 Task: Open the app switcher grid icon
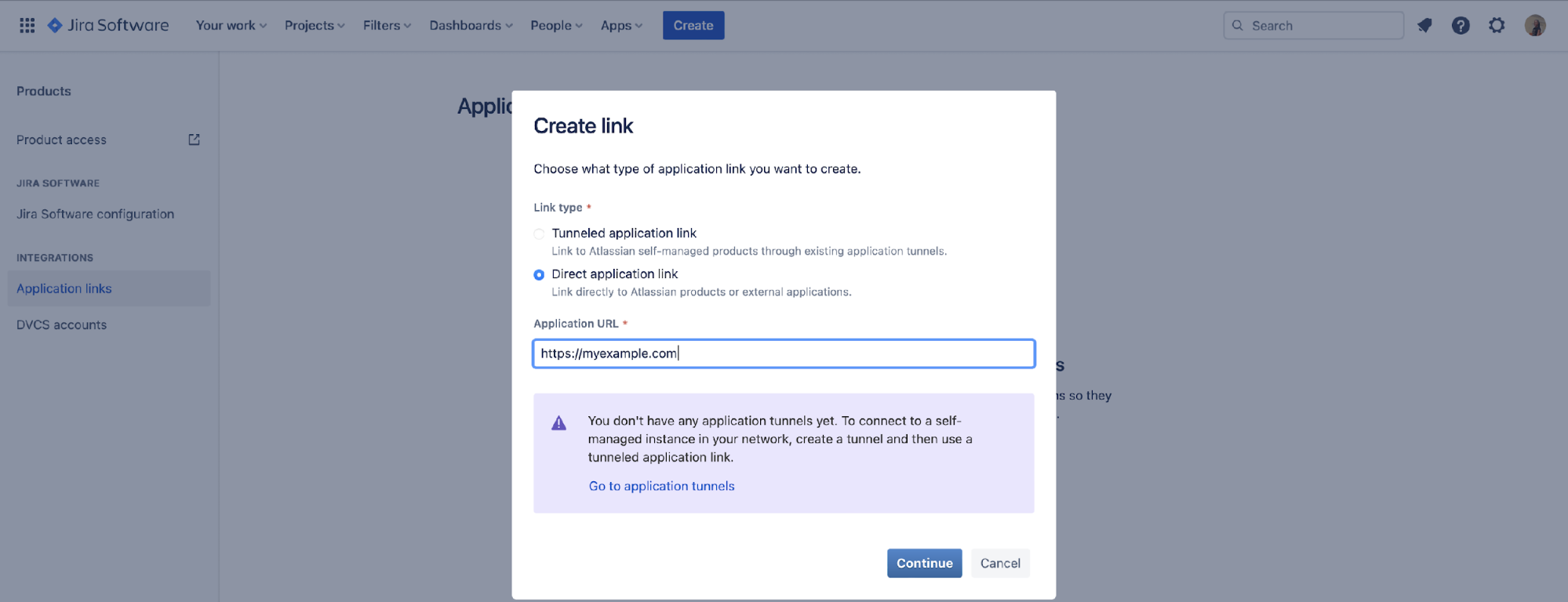[x=27, y=25]
